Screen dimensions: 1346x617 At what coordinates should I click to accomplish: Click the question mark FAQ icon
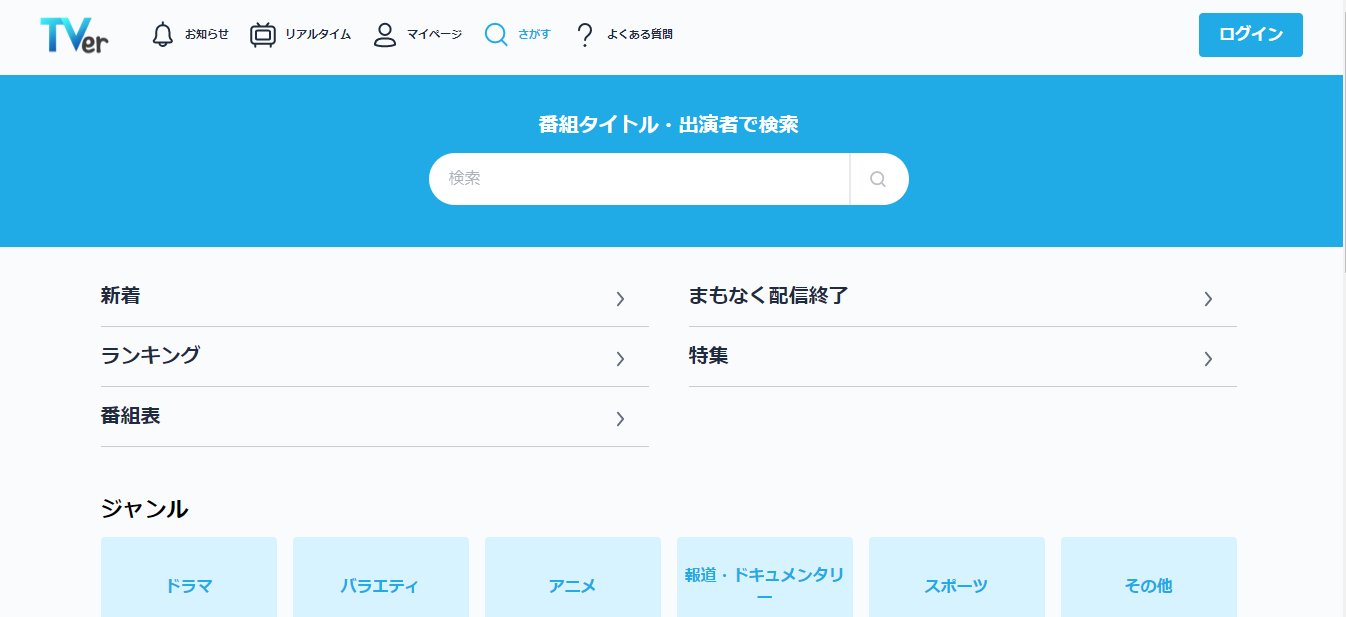pos(585,35)
